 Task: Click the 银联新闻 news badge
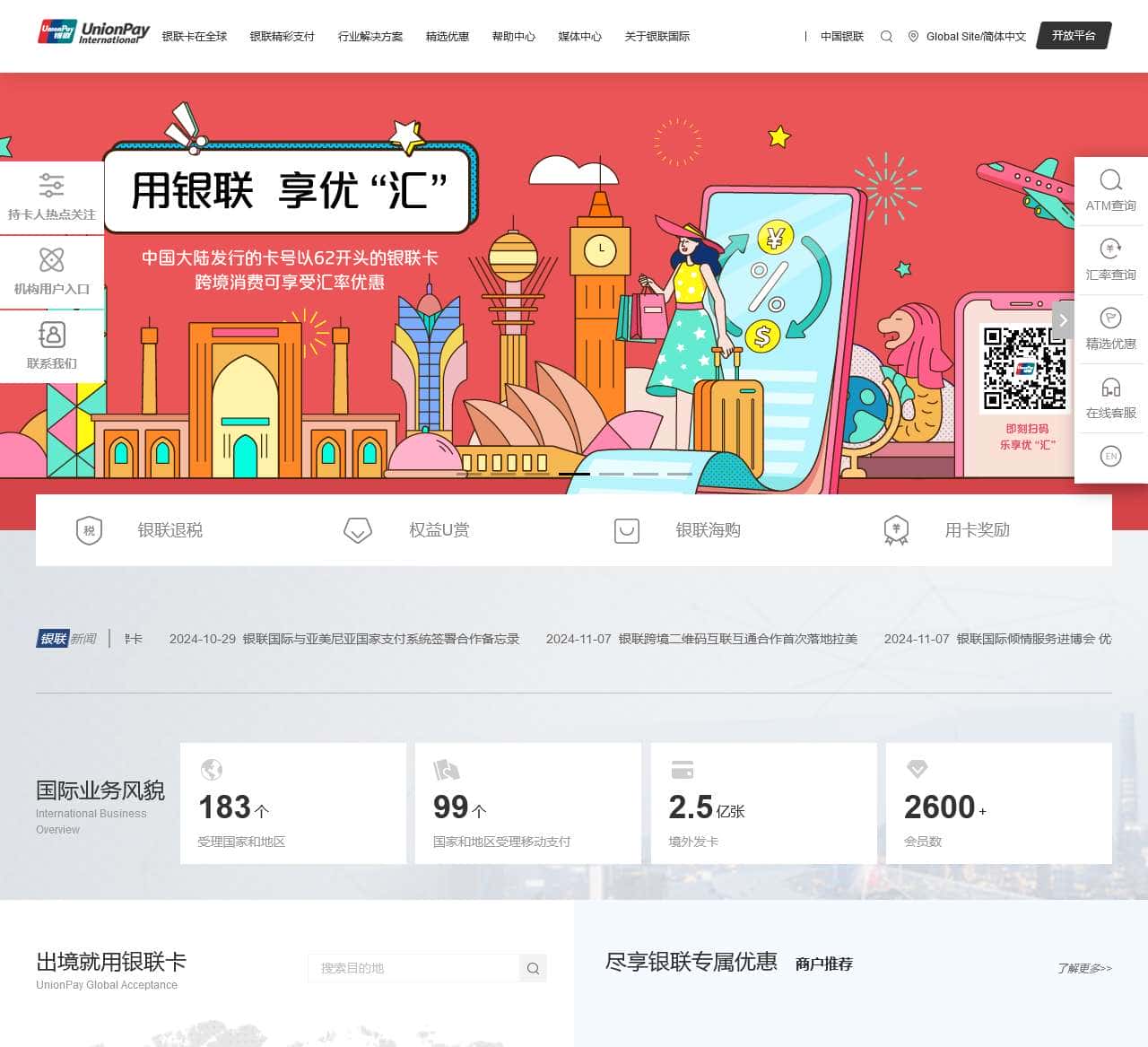(x=66, y=639)
